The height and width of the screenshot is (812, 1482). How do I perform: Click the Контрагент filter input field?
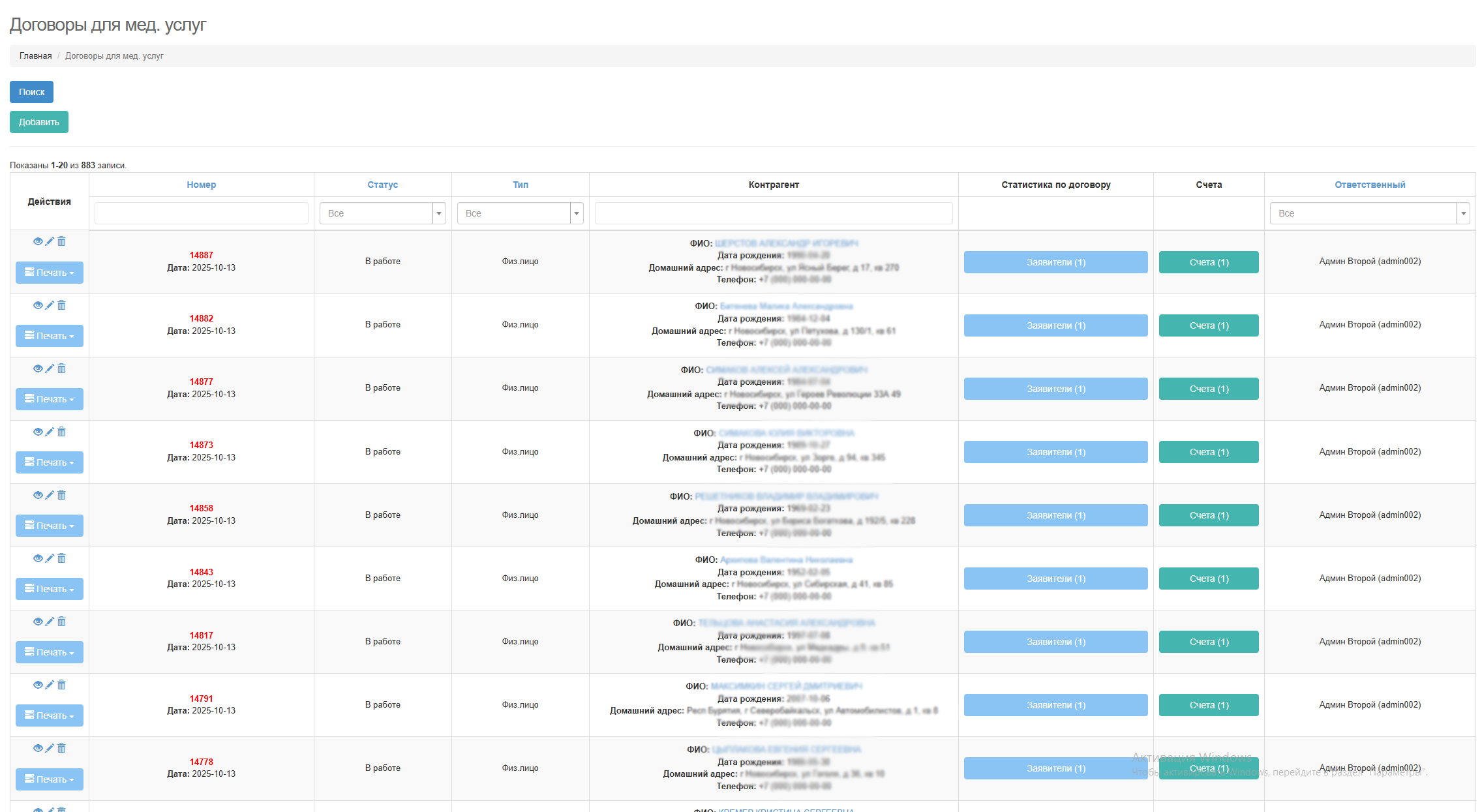[x=773, y=213]
